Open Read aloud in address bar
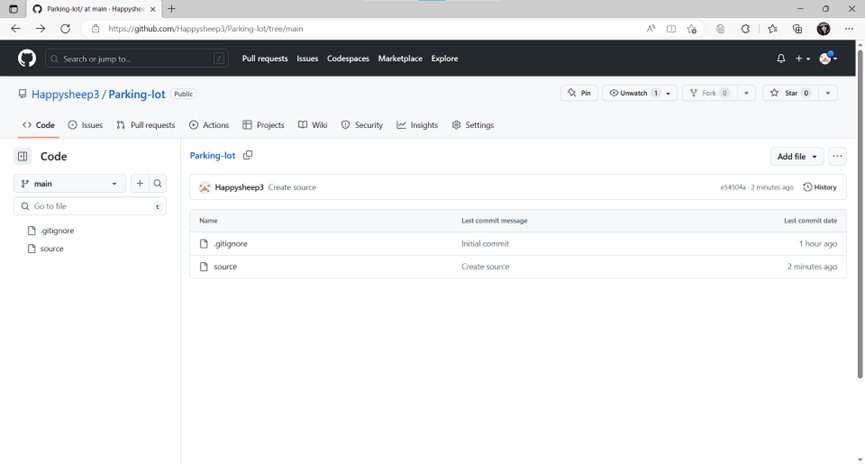The height and width of the screenshot is (464, 865). click(651, 29)
